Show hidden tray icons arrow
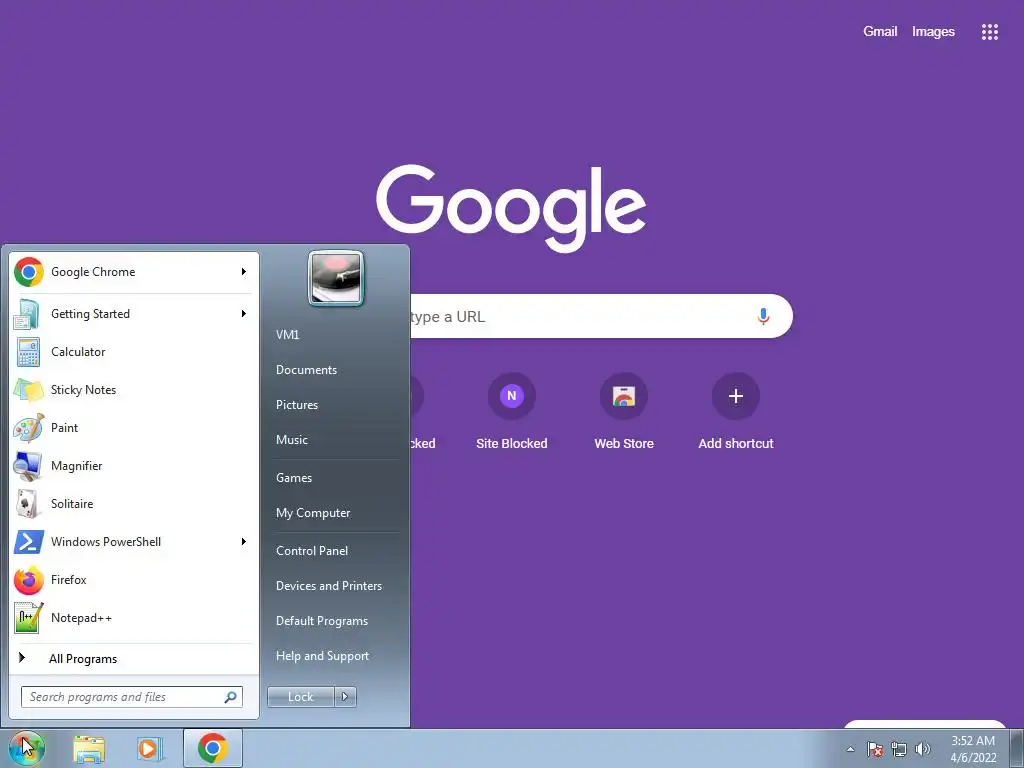1024x768 pixels. tap(850, 749)
